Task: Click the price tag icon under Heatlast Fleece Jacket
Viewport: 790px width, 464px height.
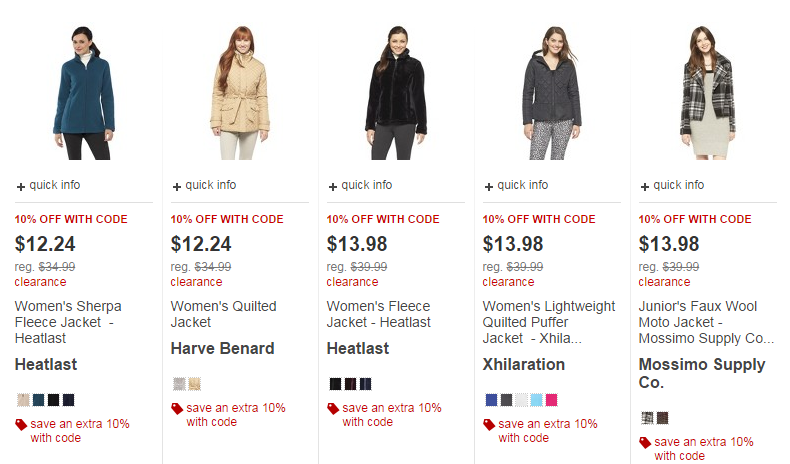Action: [334, 408]
